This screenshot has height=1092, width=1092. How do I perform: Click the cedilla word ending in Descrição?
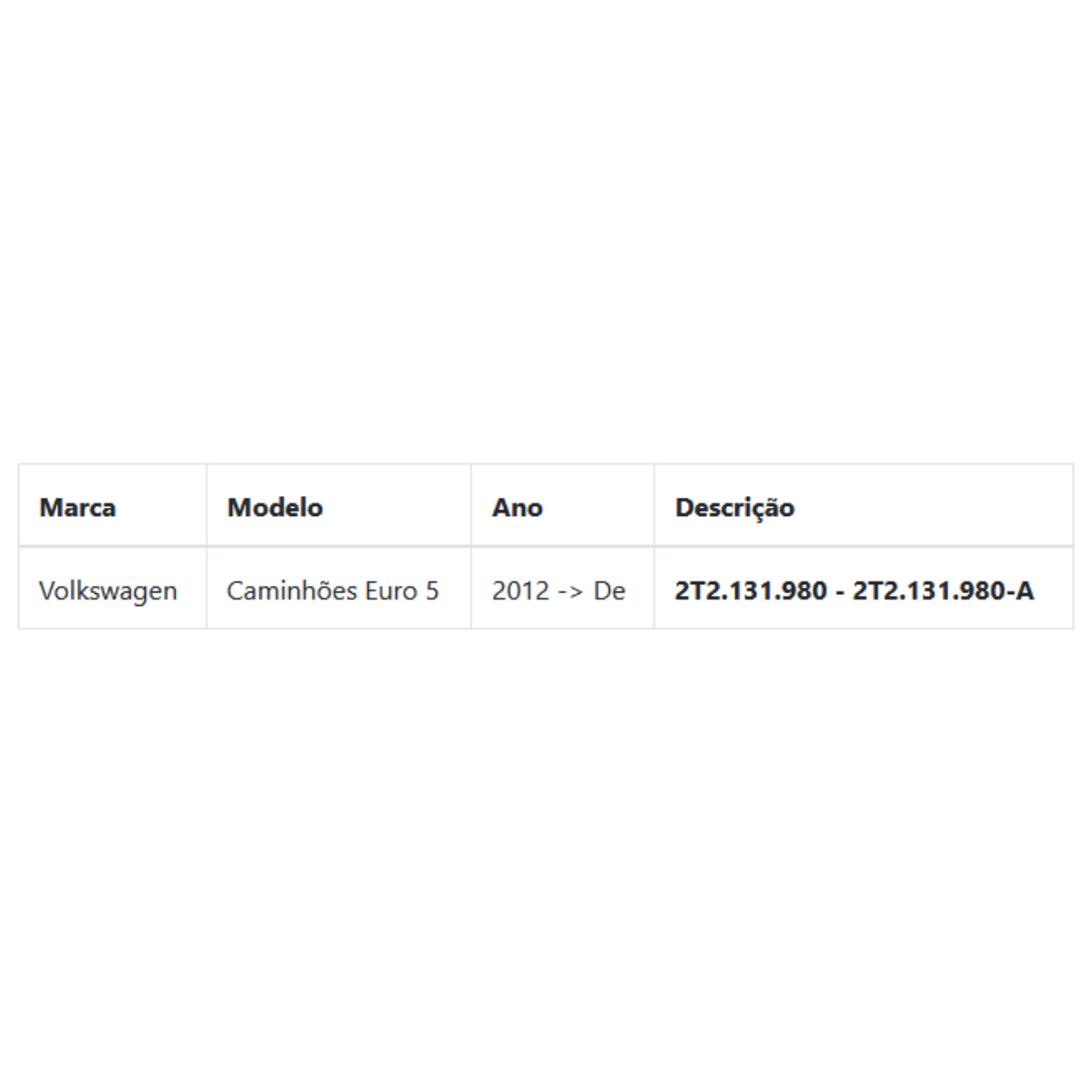coord(734,508)
